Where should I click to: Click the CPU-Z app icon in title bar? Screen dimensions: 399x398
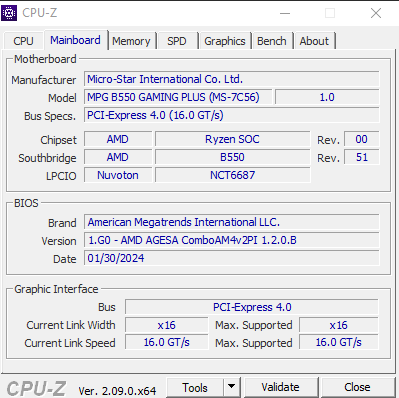coord(9,13)
